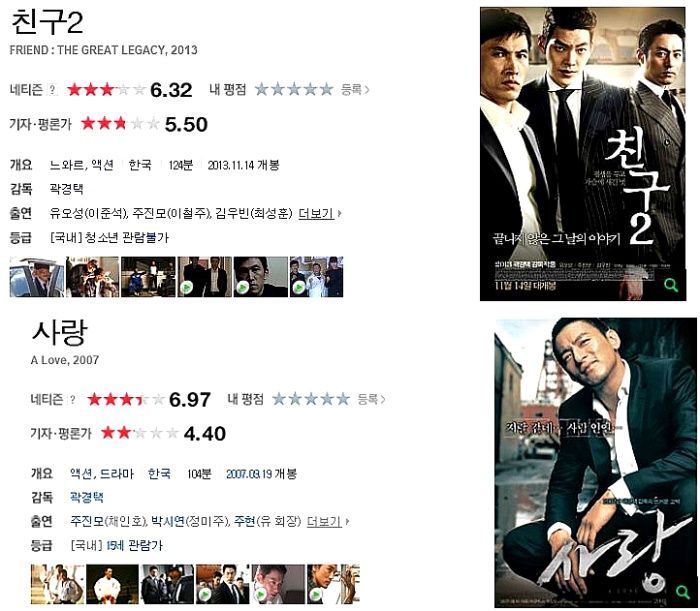Open 등록 to rate 사랑
700x611 pixels.
(x=371, y=399)
